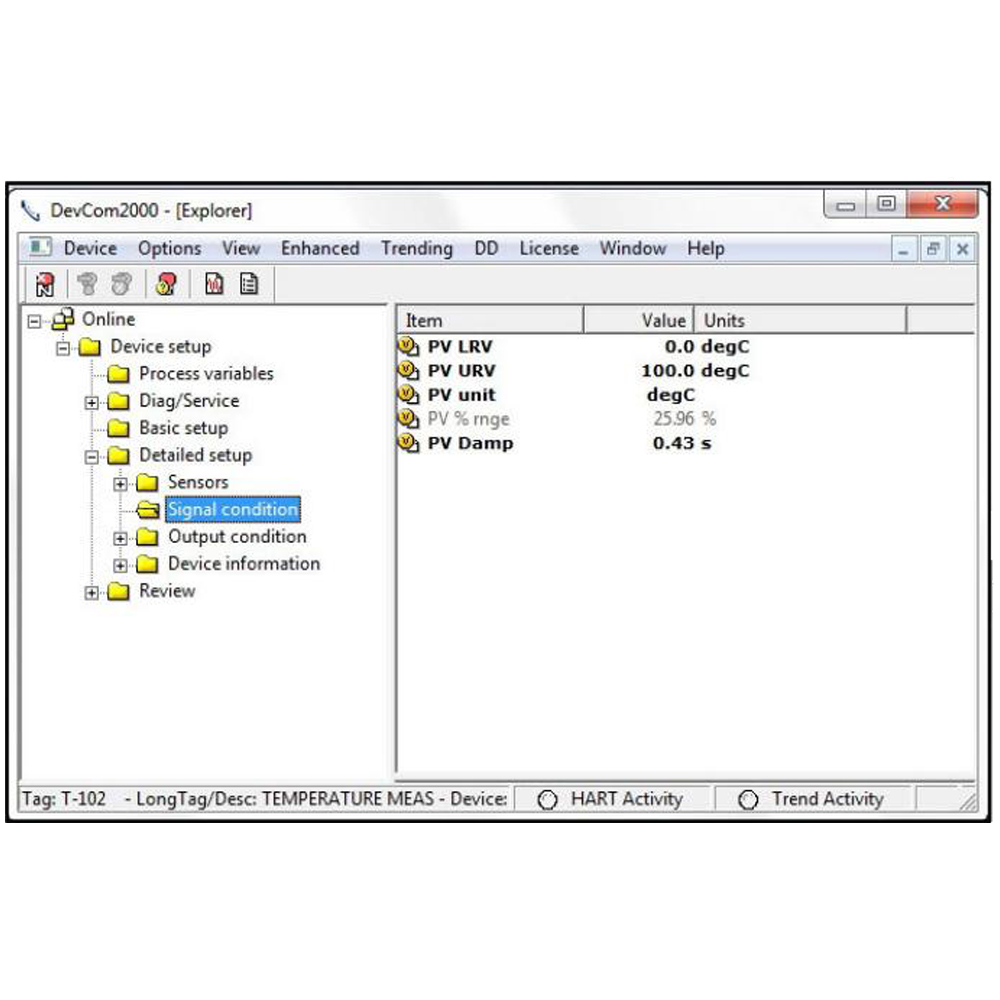The height and width of the screenshot is (1000, 1000).
Task: Open the Enhanced menu
Action: [320, 248]
